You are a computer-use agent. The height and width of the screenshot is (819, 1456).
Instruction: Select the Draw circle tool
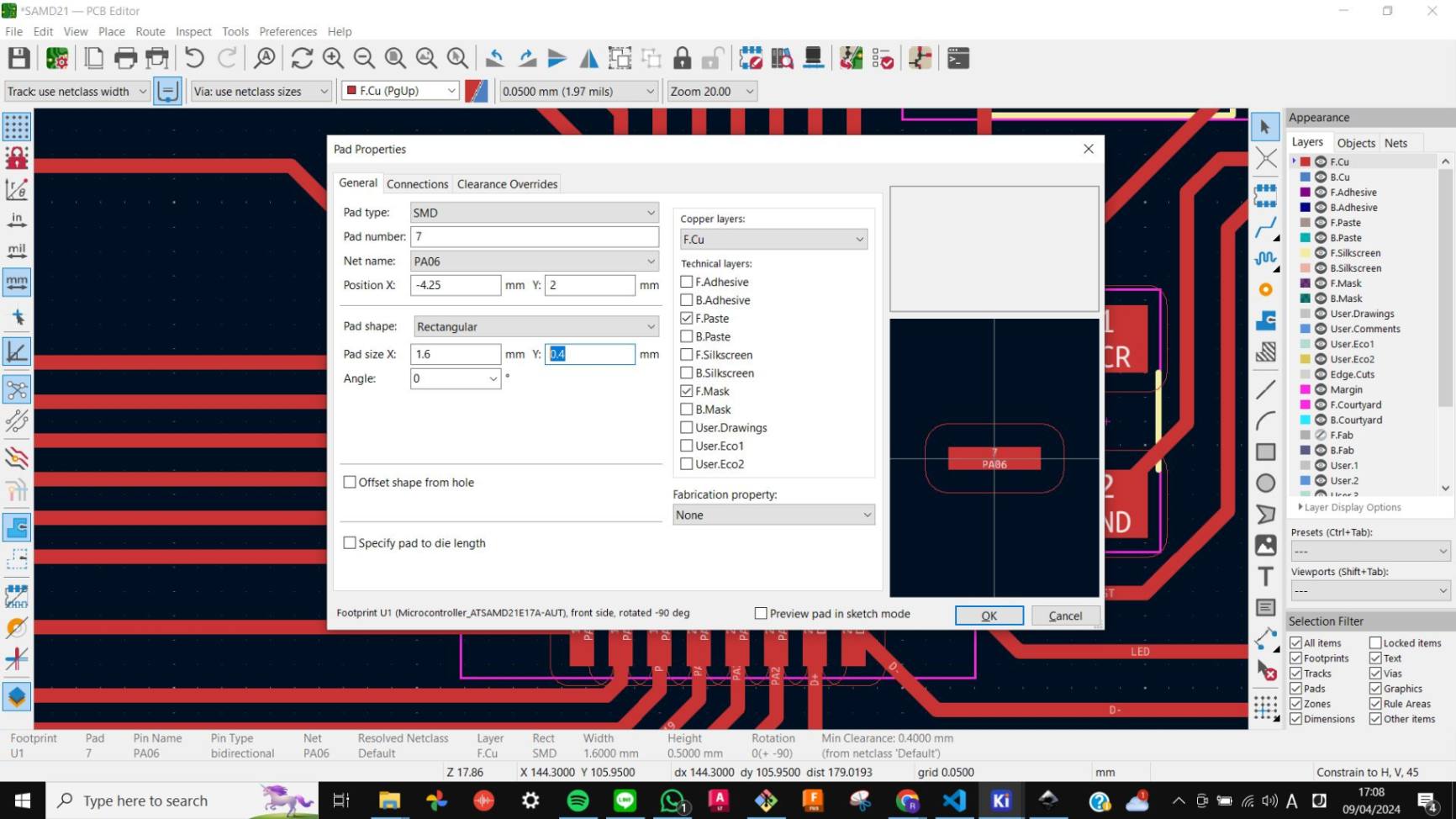pyautogui.click(x=1265, y=483)
